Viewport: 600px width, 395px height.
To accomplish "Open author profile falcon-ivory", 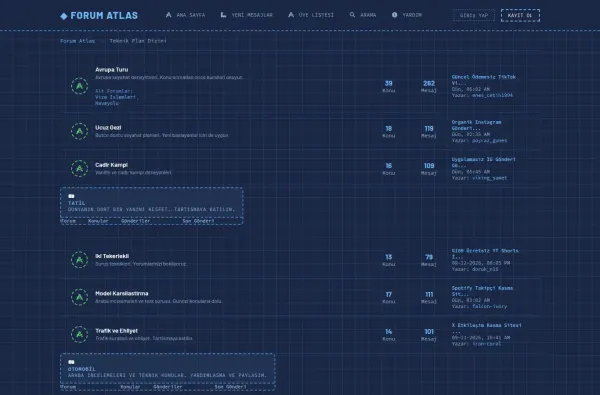I will click(489, 307).
